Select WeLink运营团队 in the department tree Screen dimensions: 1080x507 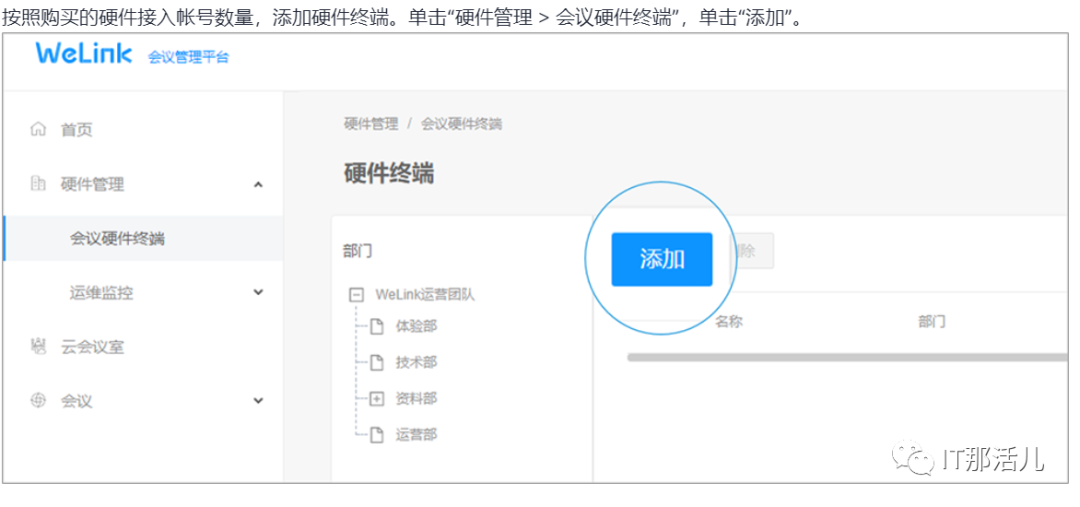pos(425,295)
